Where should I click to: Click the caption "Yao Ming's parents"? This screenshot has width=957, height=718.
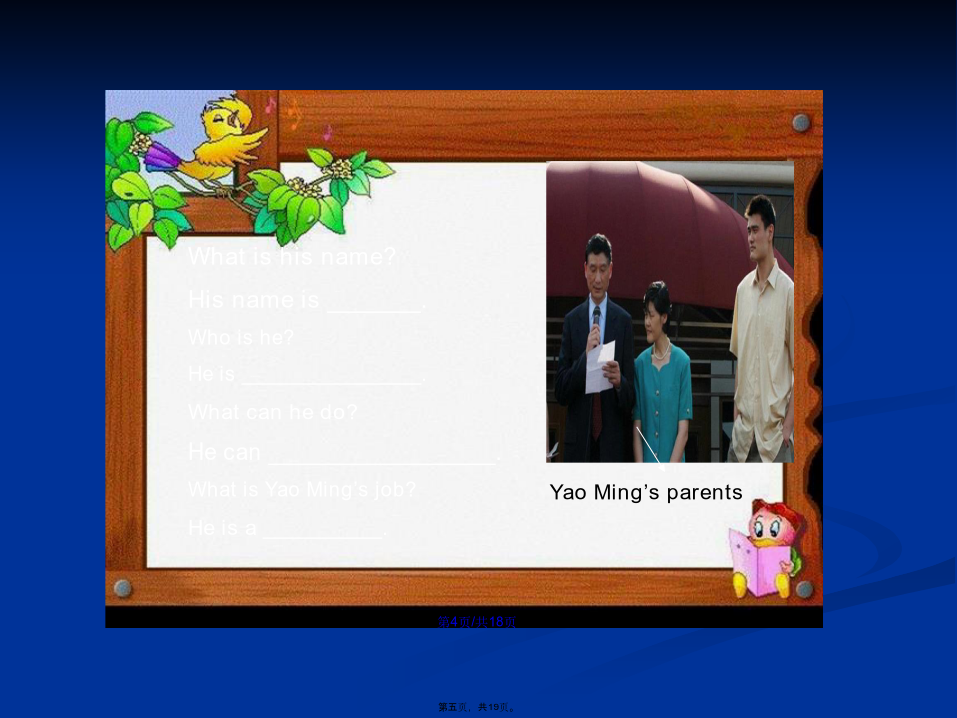point(646,492)
